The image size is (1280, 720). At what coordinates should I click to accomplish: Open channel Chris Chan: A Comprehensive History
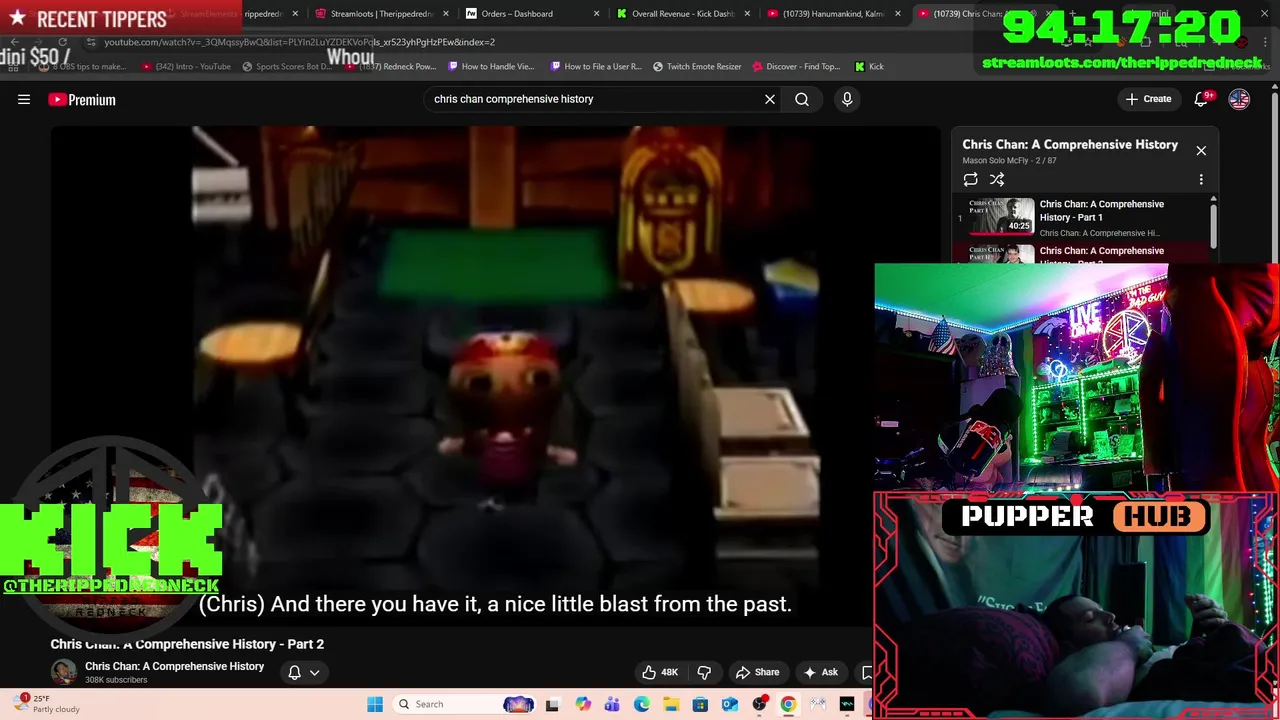[174, 666]
